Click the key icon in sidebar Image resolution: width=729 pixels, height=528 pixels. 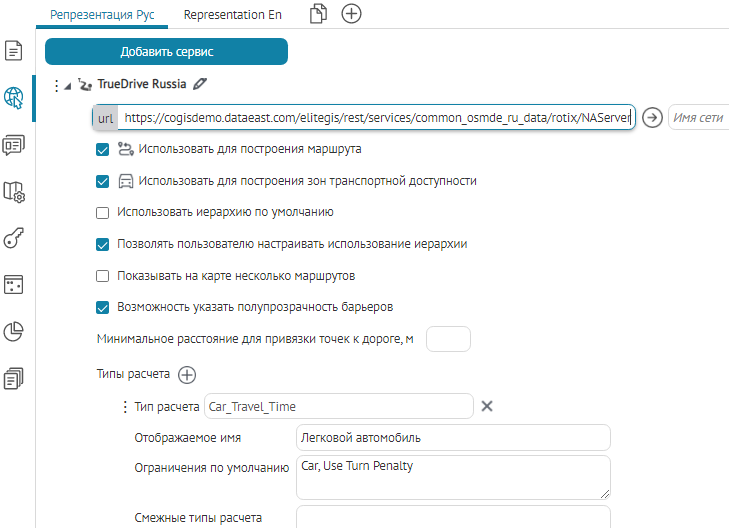click(x=14, y=238)
